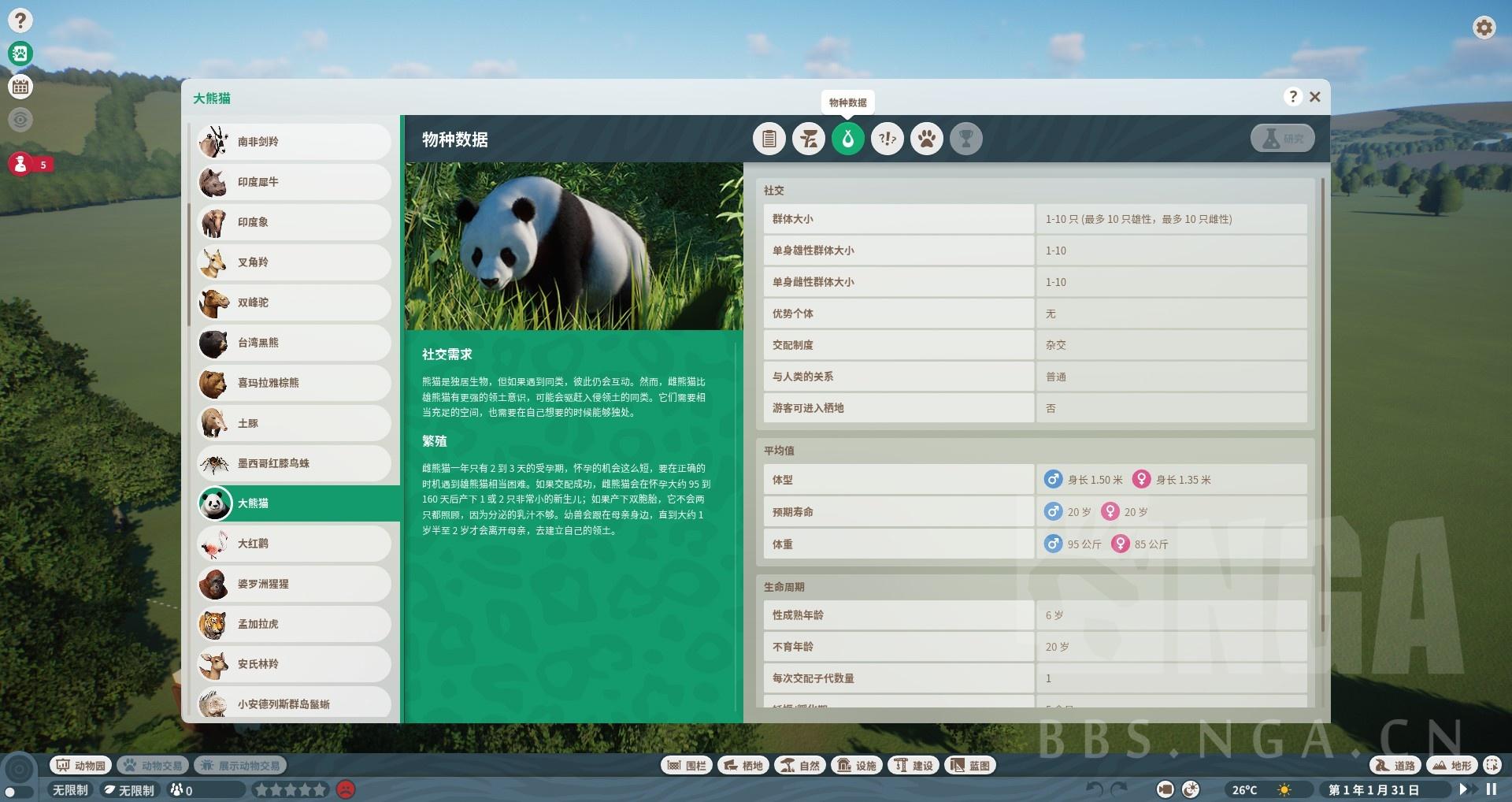
Task: Select 孟加拉虎 in the animal list
Action: (294, 624)
